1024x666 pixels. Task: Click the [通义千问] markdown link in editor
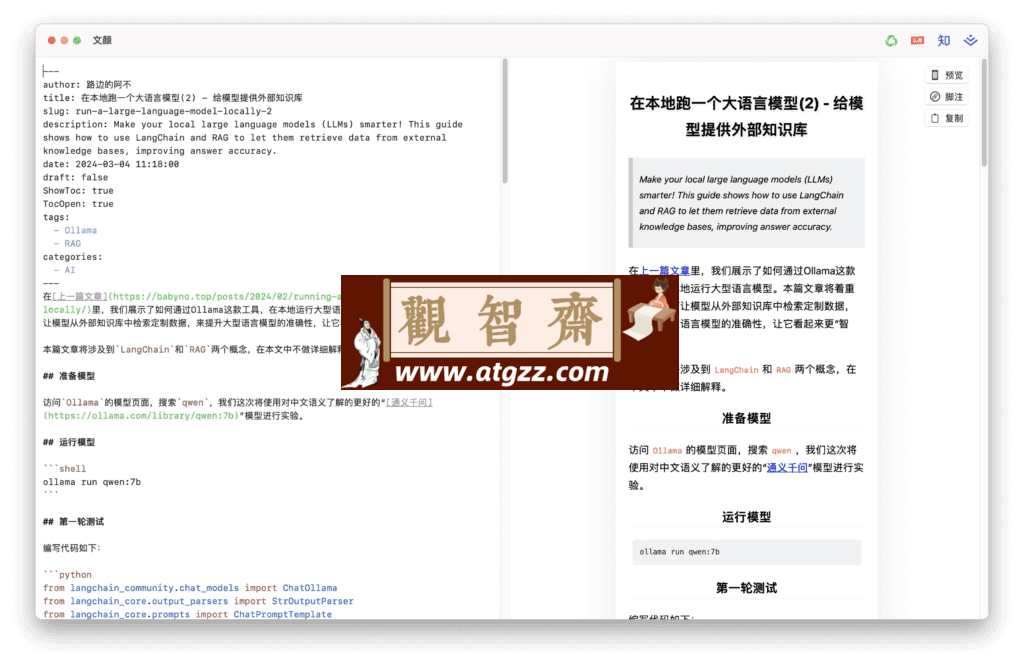point(409,402)
